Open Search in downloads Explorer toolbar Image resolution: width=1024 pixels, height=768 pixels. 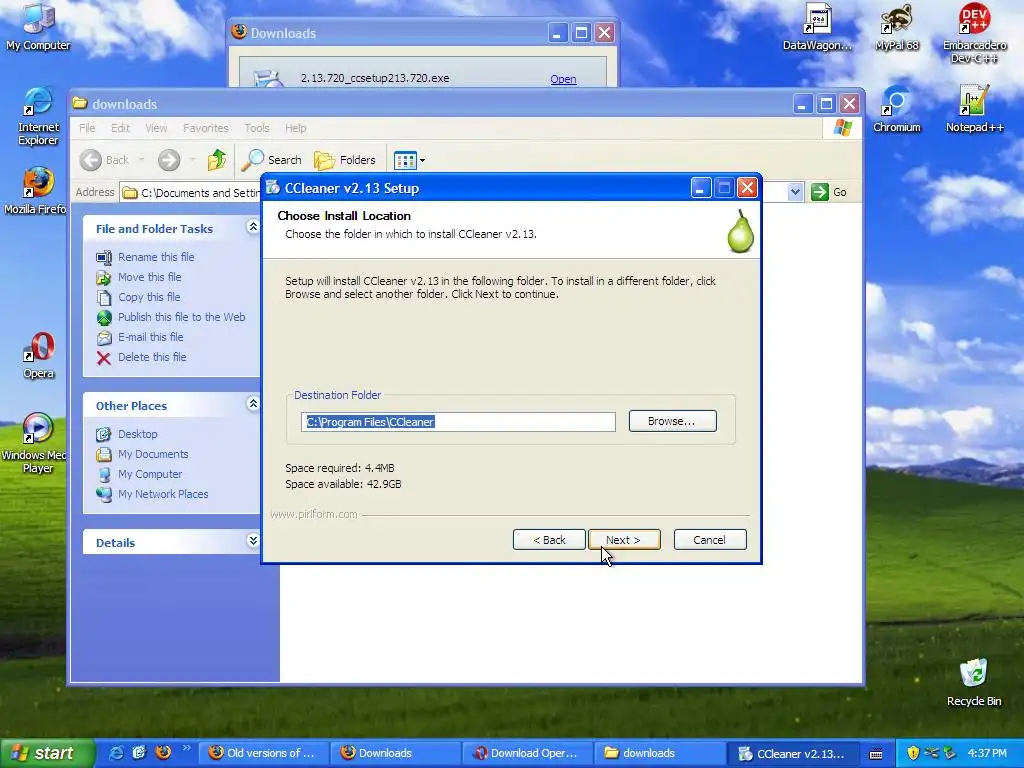pos(272,160)
